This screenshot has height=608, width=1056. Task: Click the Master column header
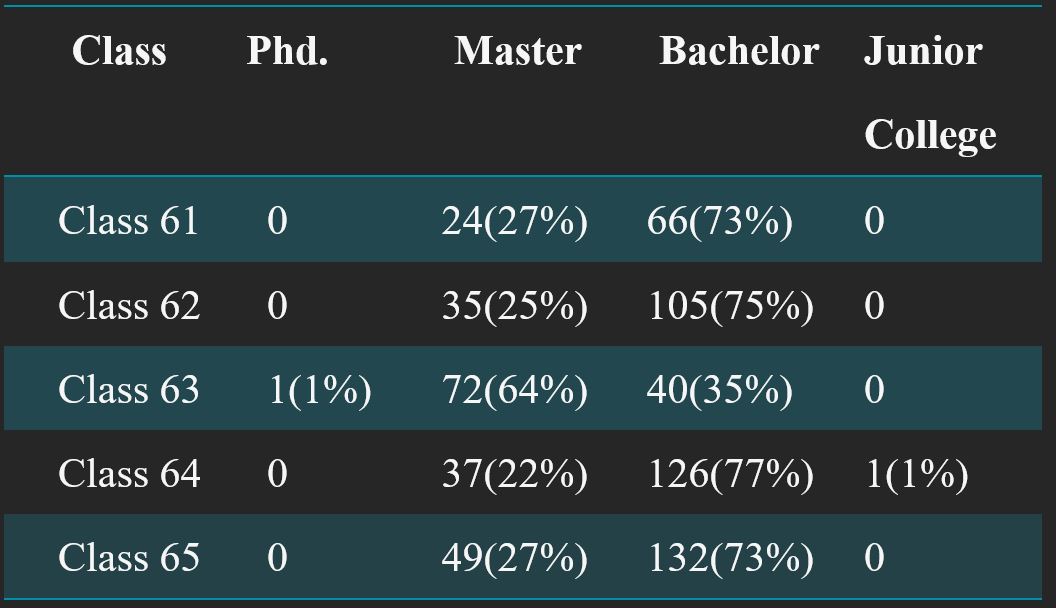[x=518, y=51]
